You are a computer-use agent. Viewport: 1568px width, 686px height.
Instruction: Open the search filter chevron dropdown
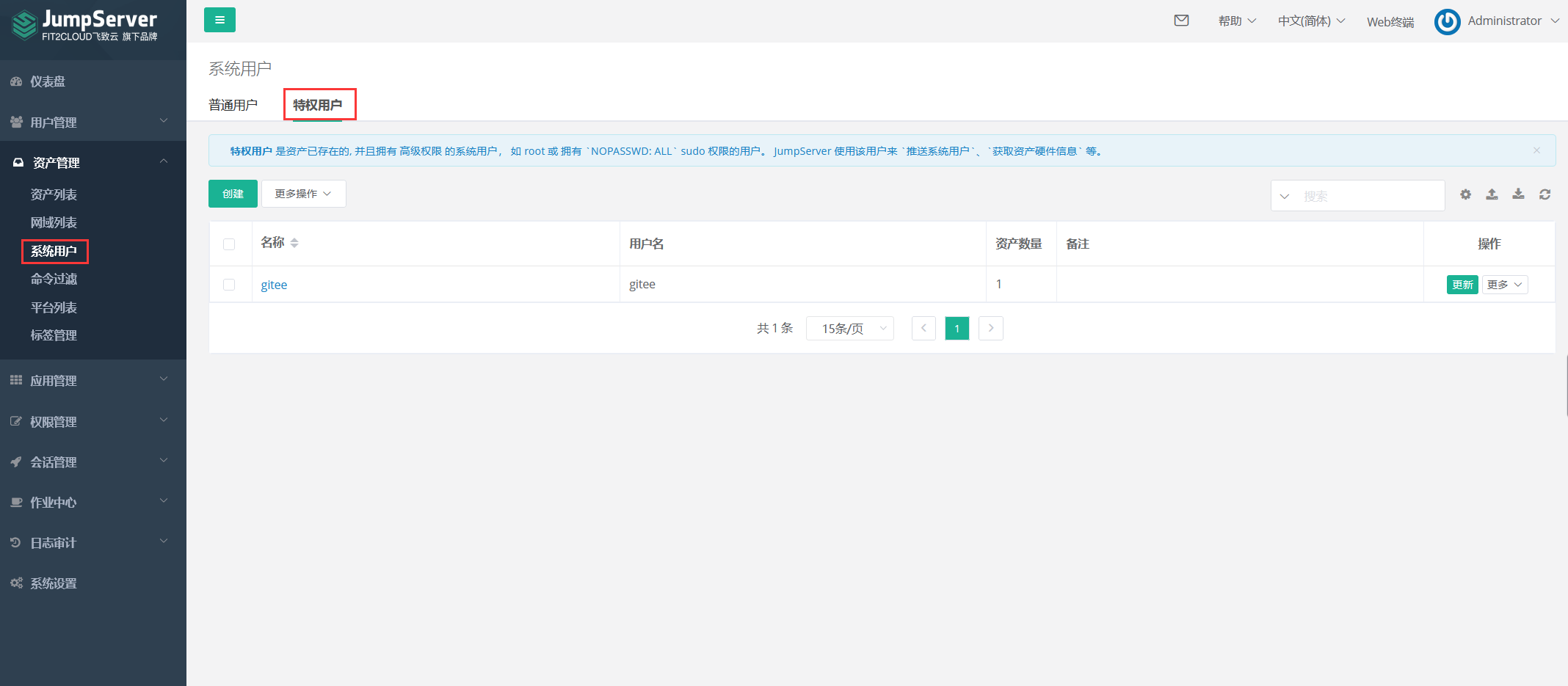point(1285,197)
